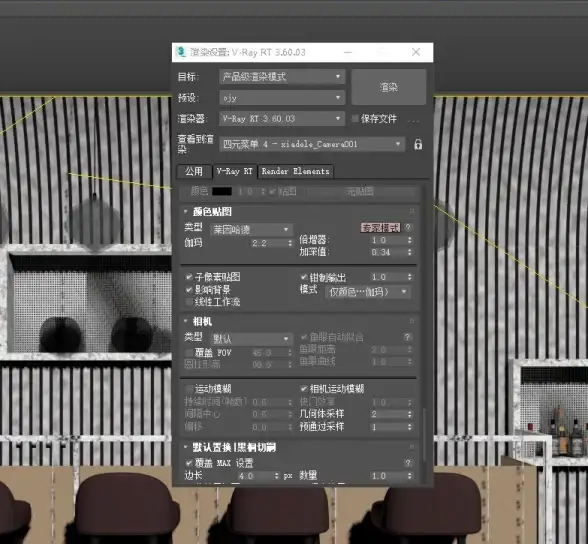Open the 目标 (target) render mode dropdown
This screenshot has height=544, width=588.
pos(282,76)
